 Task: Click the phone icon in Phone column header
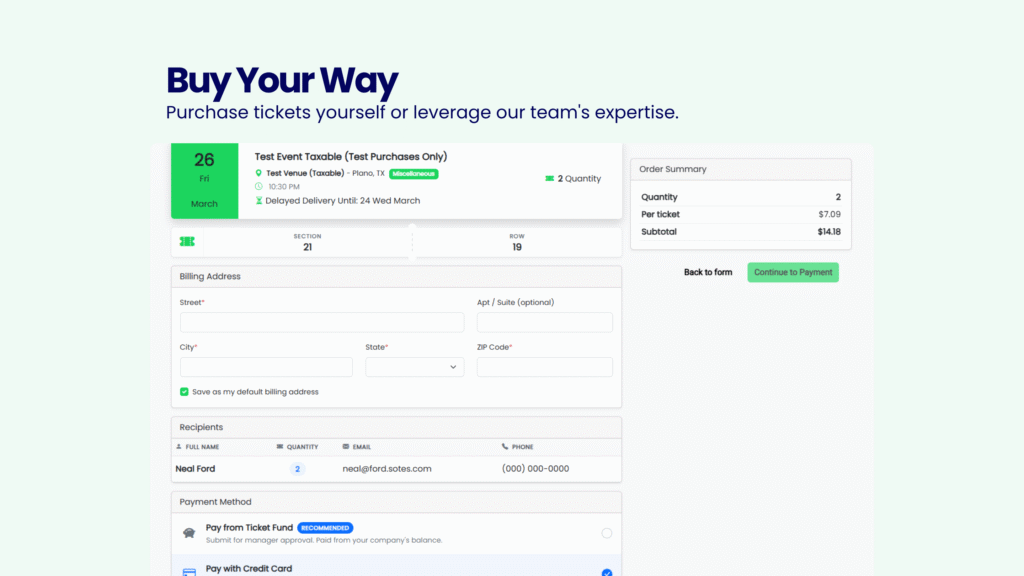pyautogui.click(x=505, y=447)
